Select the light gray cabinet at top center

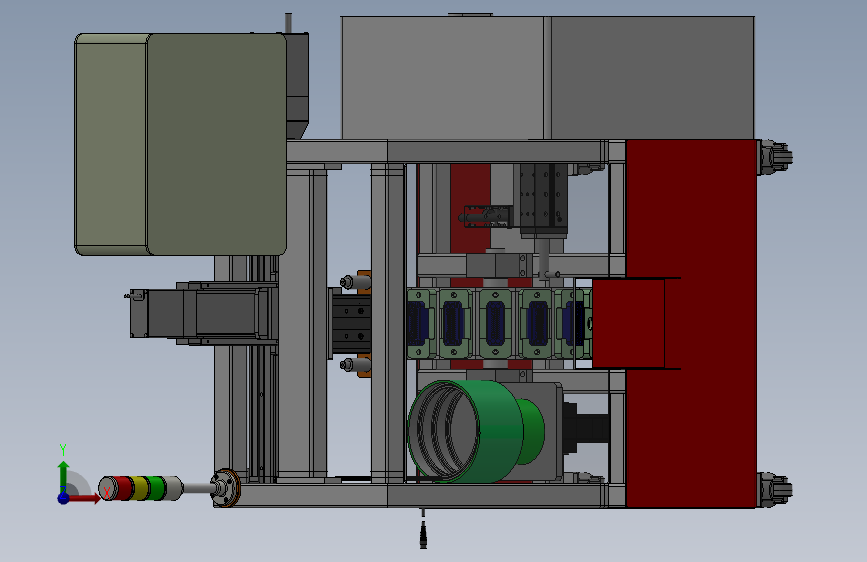pos(442,78)
